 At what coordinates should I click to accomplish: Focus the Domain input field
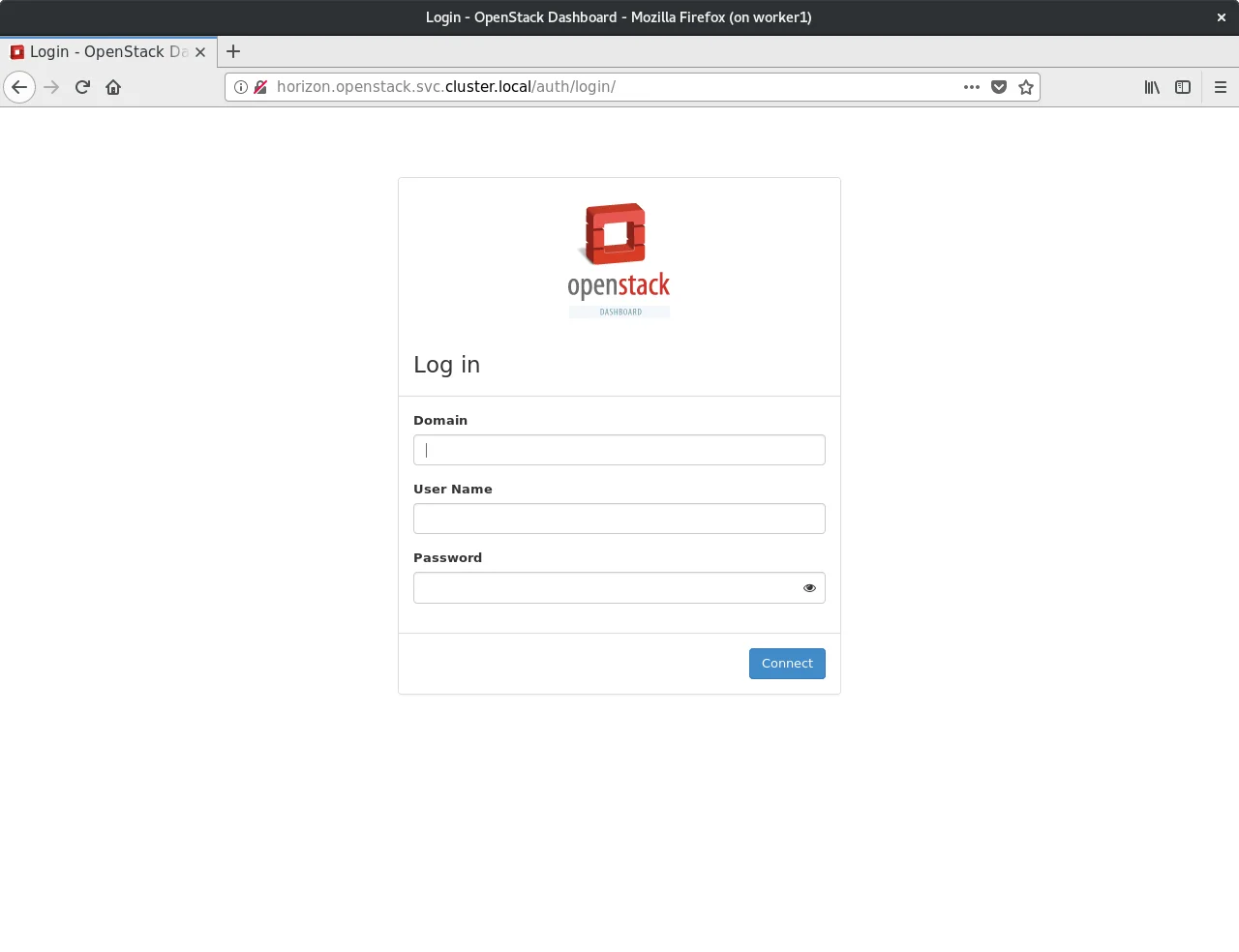(x=619, y=450)
